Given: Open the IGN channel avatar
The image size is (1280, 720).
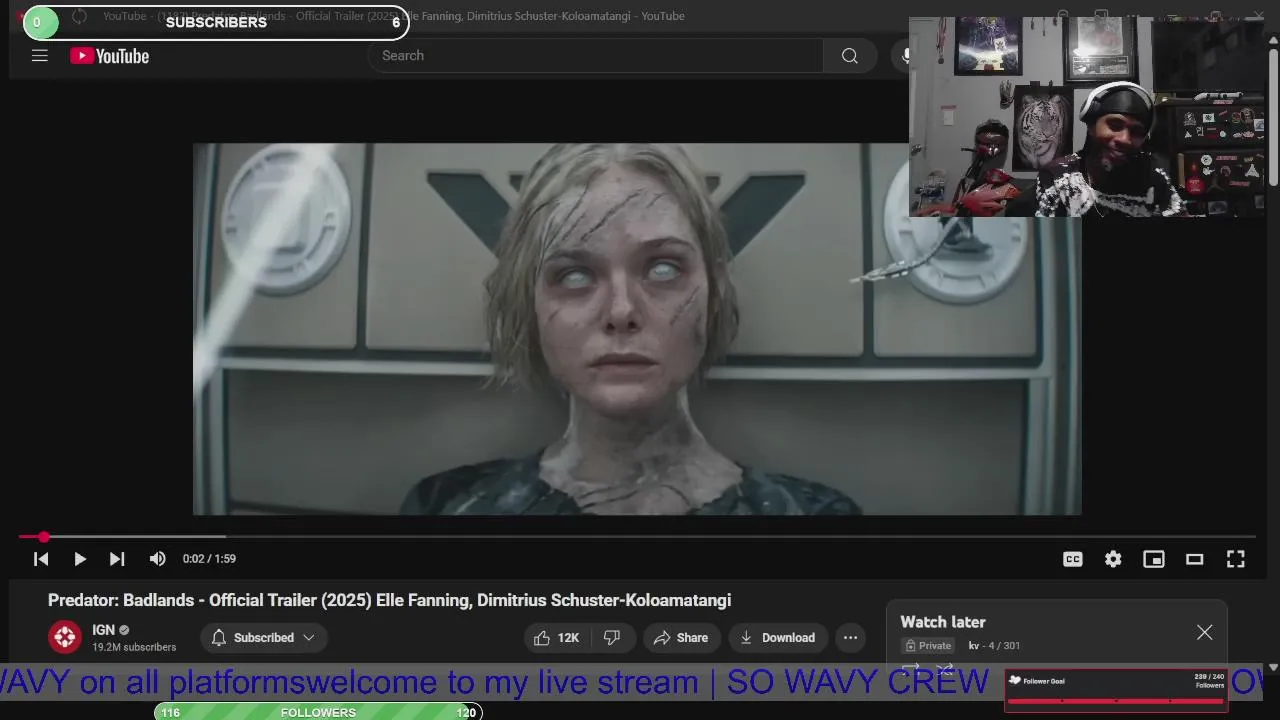Looking at the screenshot, I should 65,637.
